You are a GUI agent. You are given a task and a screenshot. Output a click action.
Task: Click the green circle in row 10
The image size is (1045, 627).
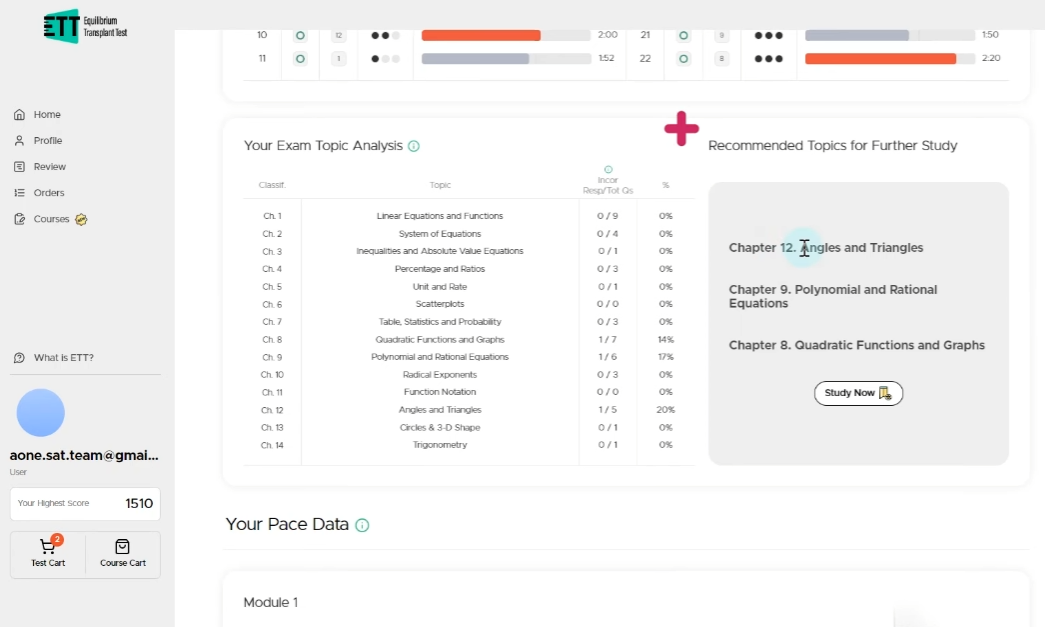[299, 35]
